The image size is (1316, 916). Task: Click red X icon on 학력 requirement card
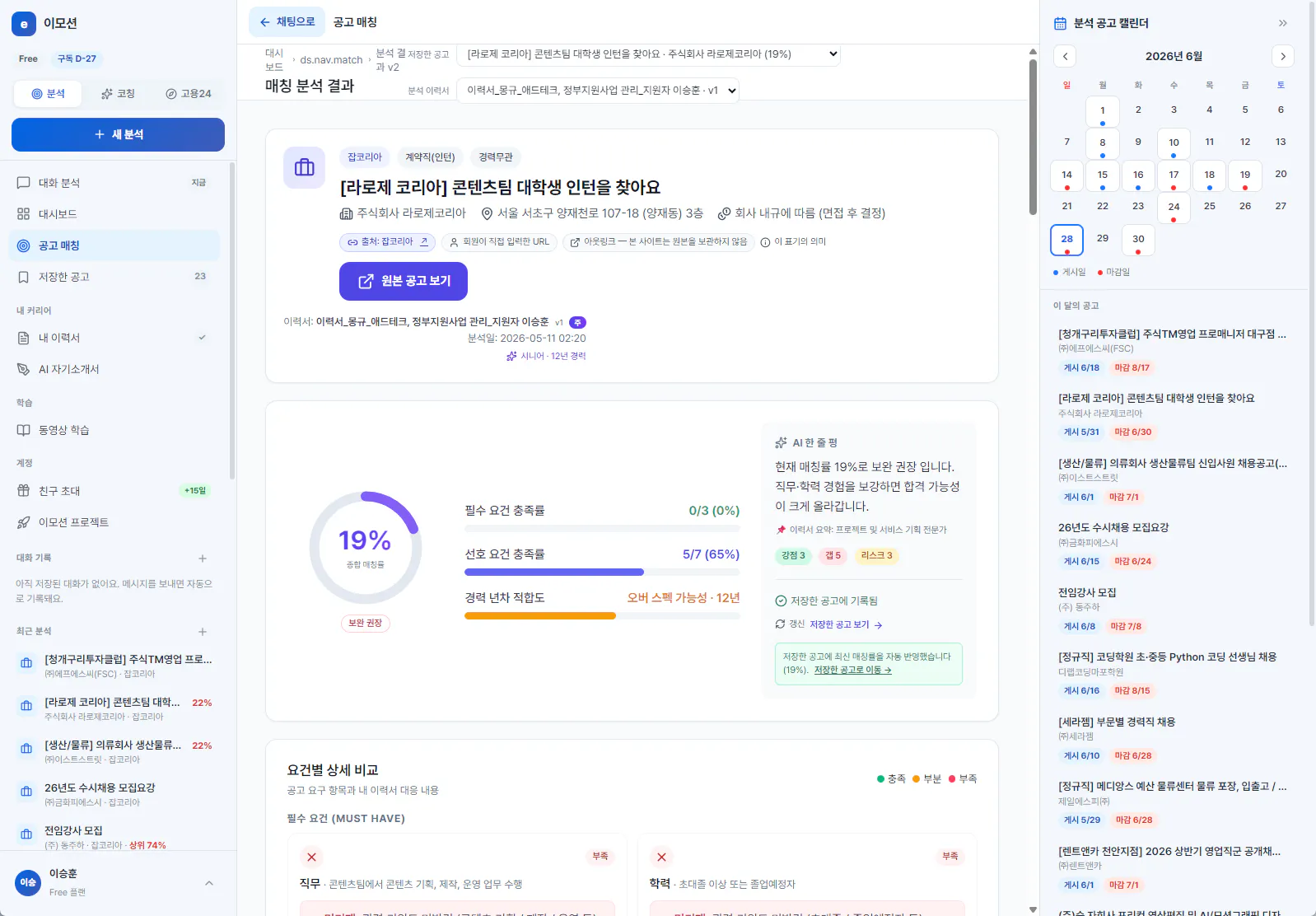pos(661,857)
